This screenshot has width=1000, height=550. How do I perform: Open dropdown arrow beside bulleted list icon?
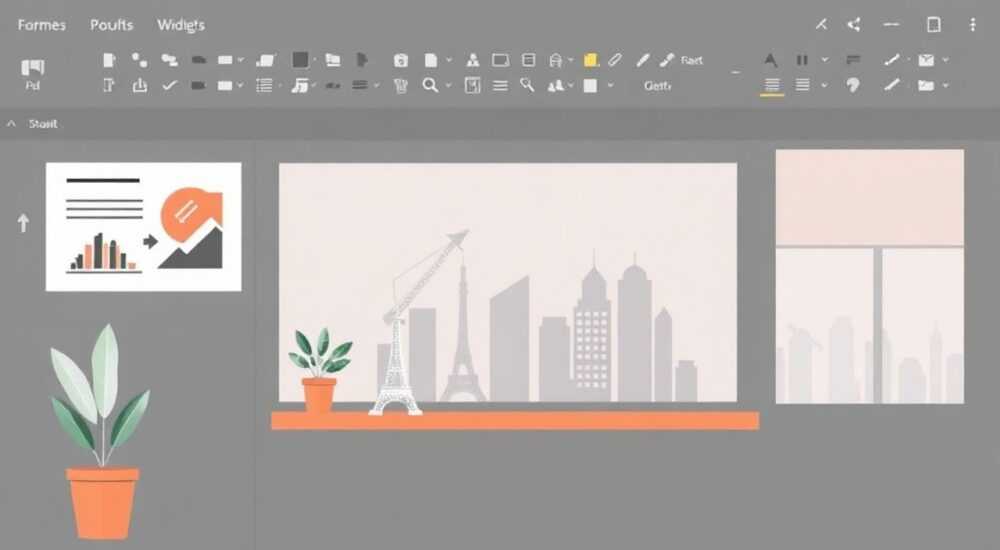click(279, 85)
